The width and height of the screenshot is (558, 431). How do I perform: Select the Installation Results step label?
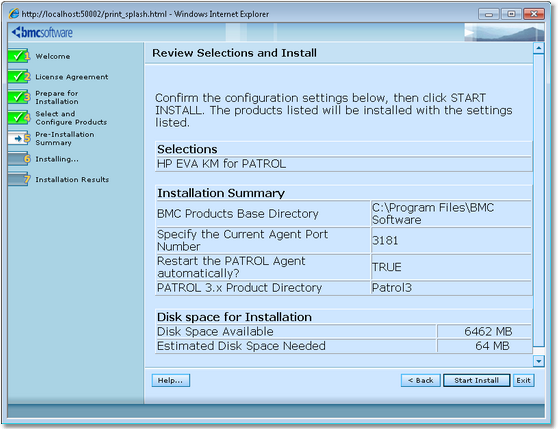[x=72, y=179]
